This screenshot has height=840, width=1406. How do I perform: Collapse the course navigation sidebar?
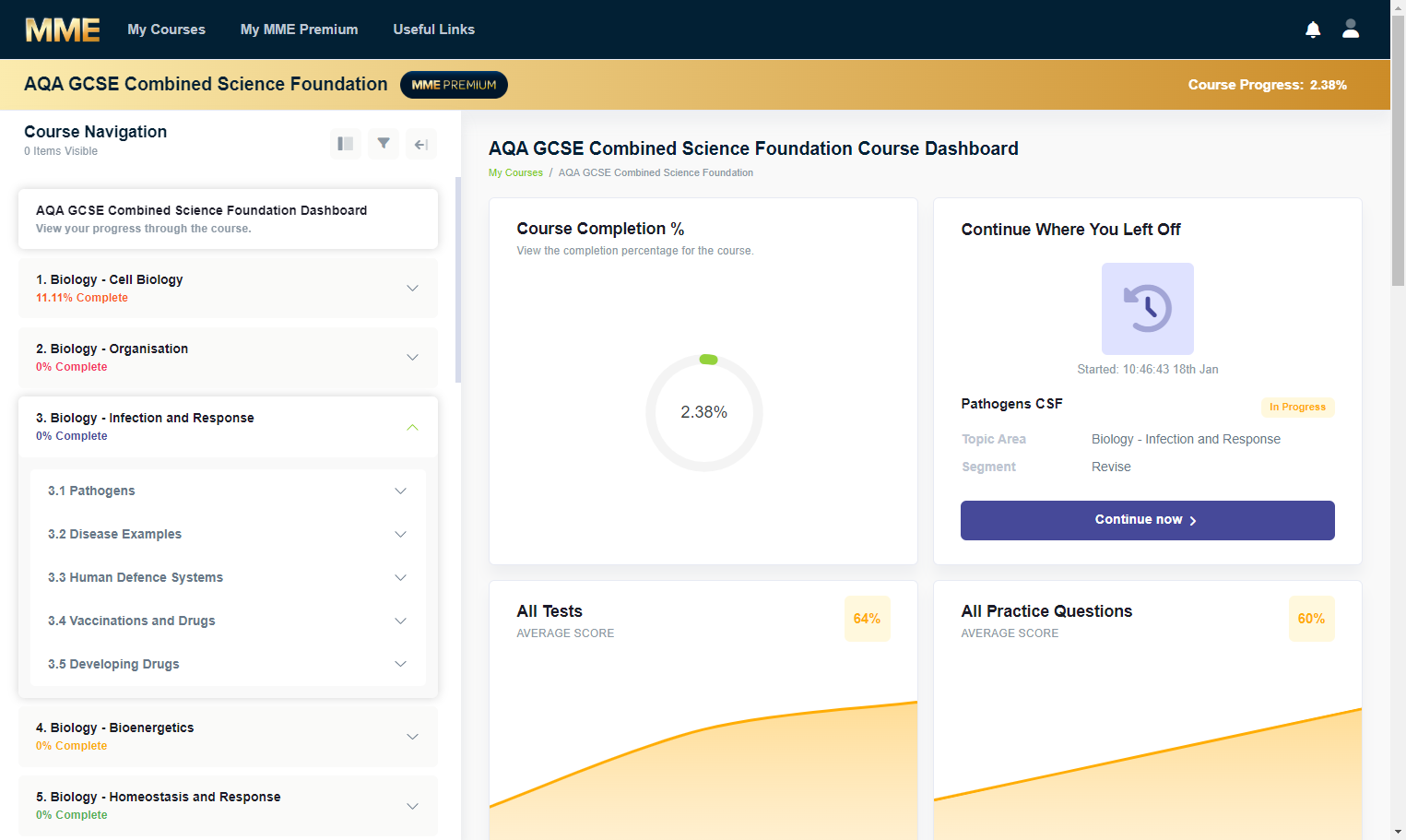(x=421, y=144)
